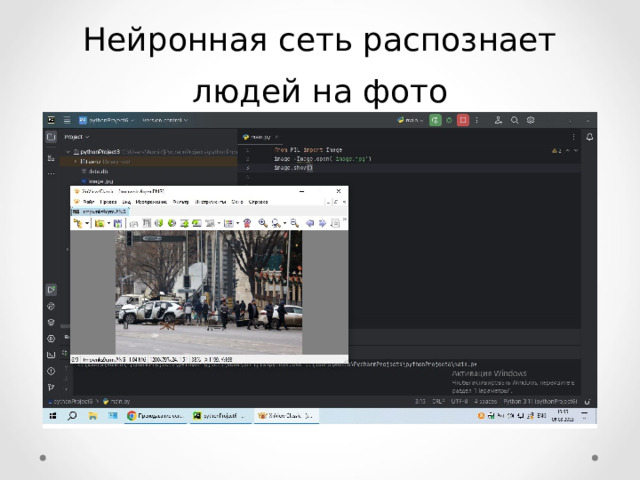Screen dimensions: 640x480
Task: Open Search Everywhere magnifier in PyCharm
Action: pos(515,120)
